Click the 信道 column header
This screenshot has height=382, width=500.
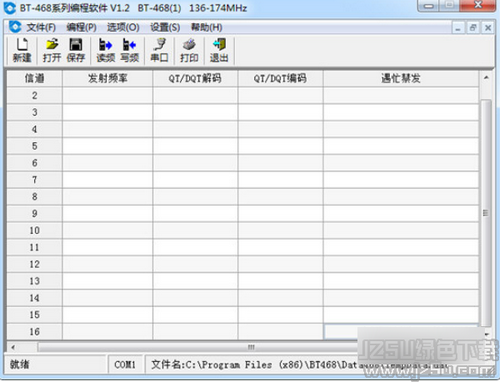[x=34, y=78]
